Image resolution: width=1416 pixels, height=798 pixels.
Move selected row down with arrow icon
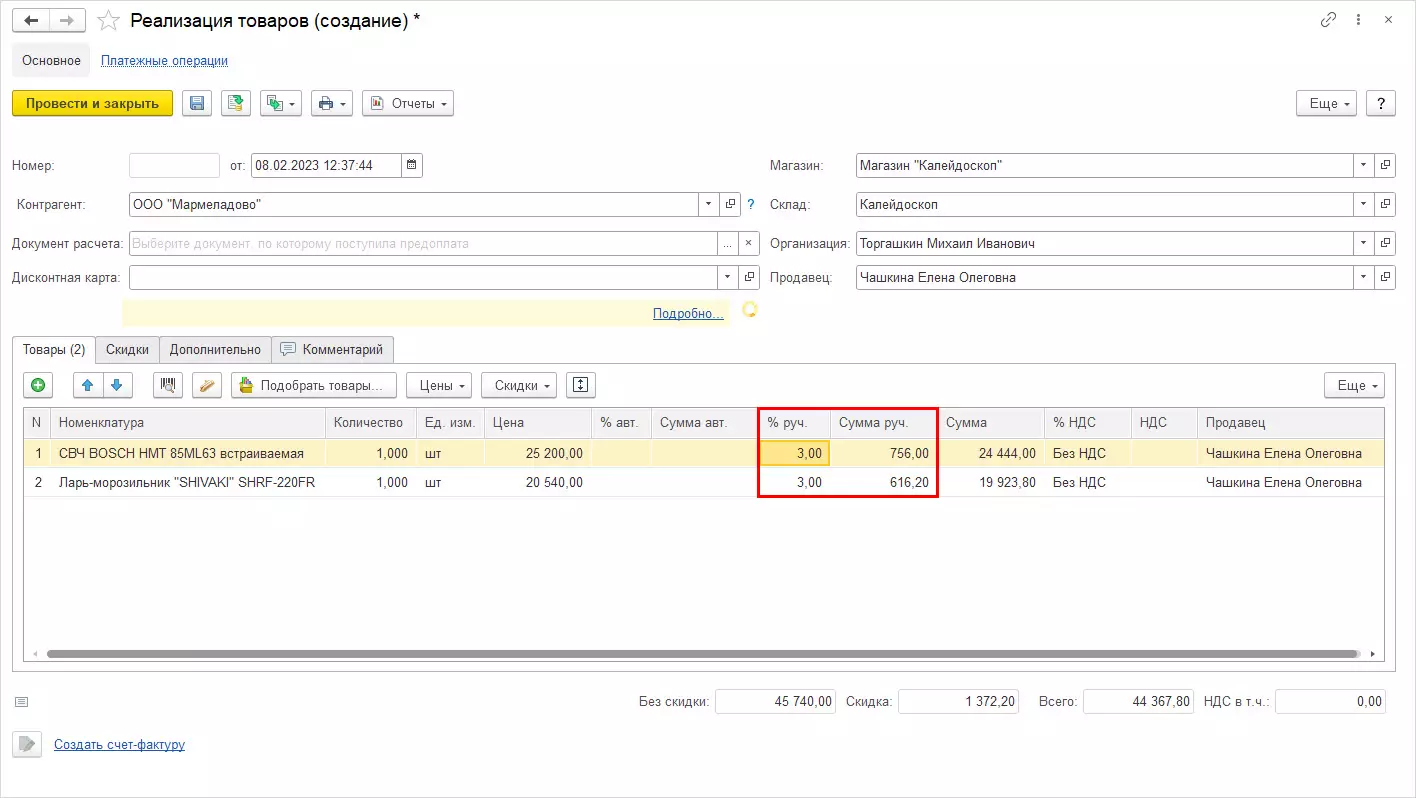117,385
